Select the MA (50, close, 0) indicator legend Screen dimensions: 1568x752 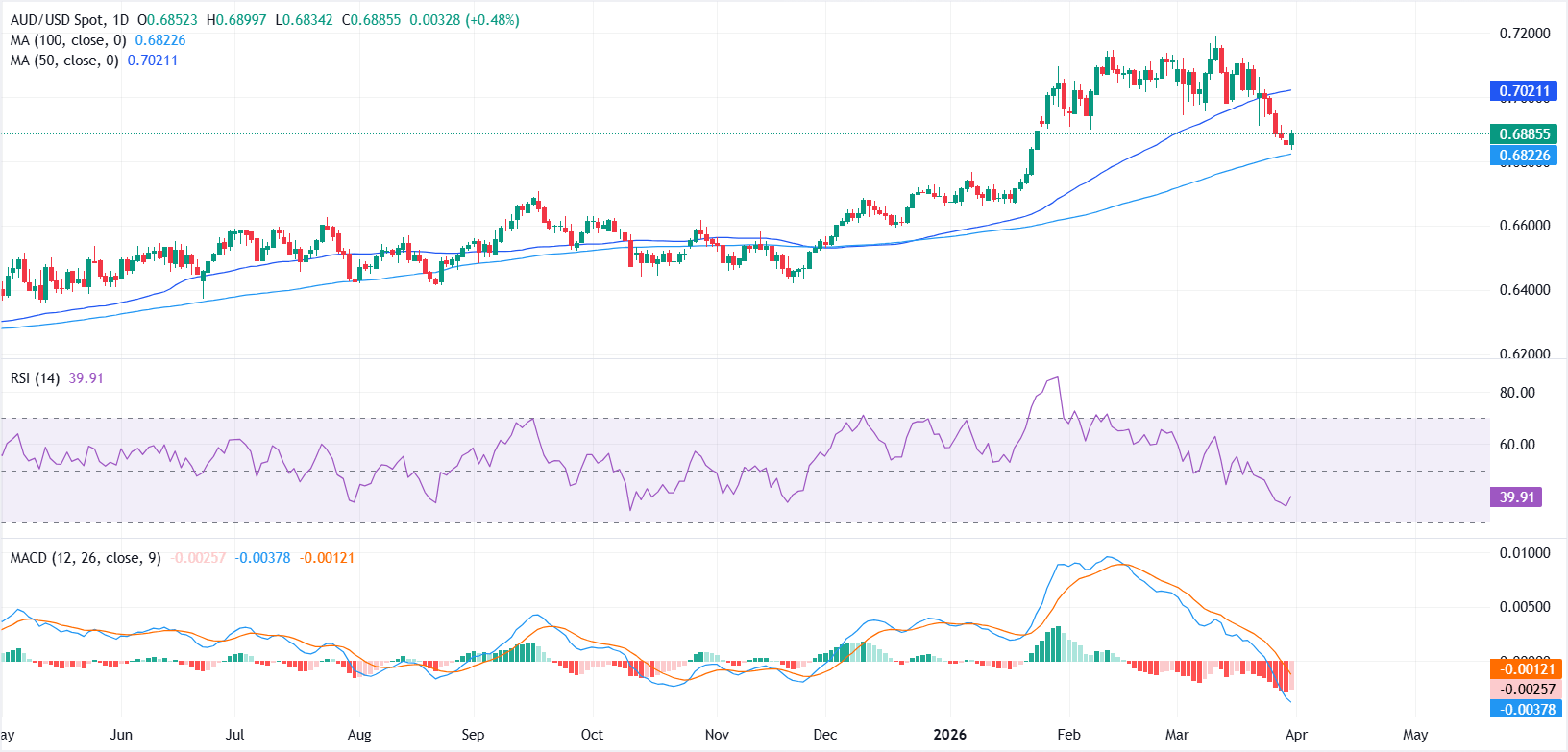coord(63,61)
